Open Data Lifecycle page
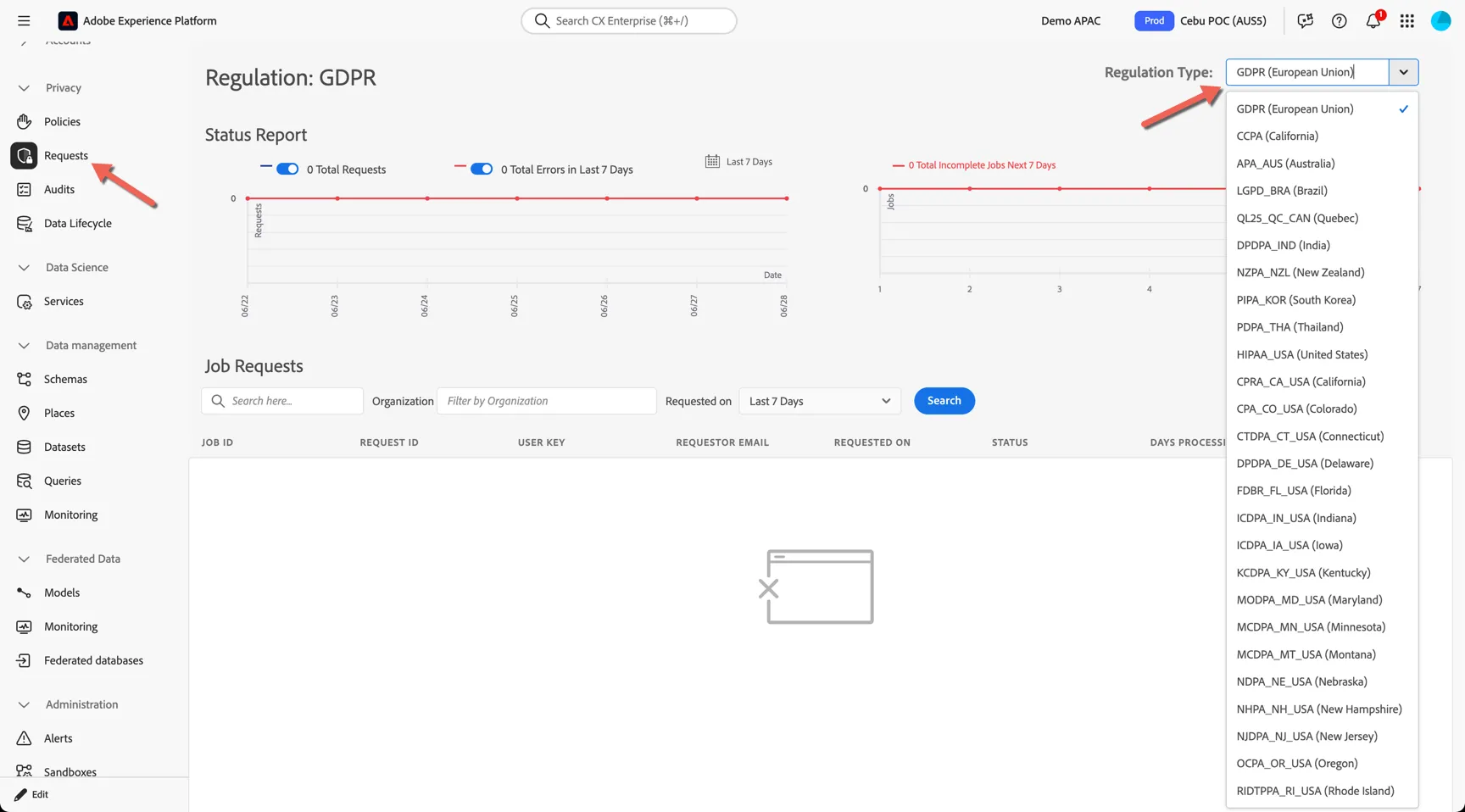Screen dimensions: 1465x812 [78, 223]
